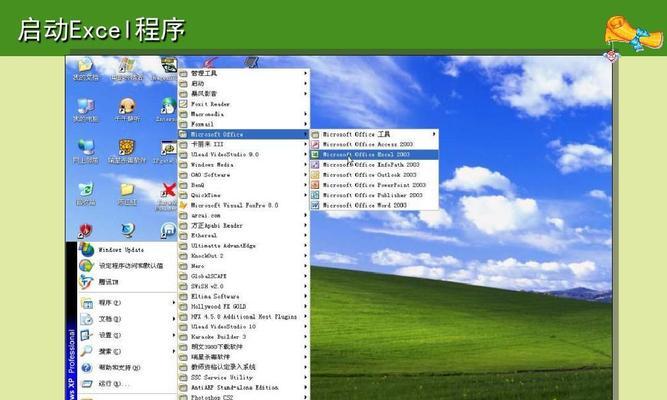Open the BenQ menu entry

coord(244,185)
